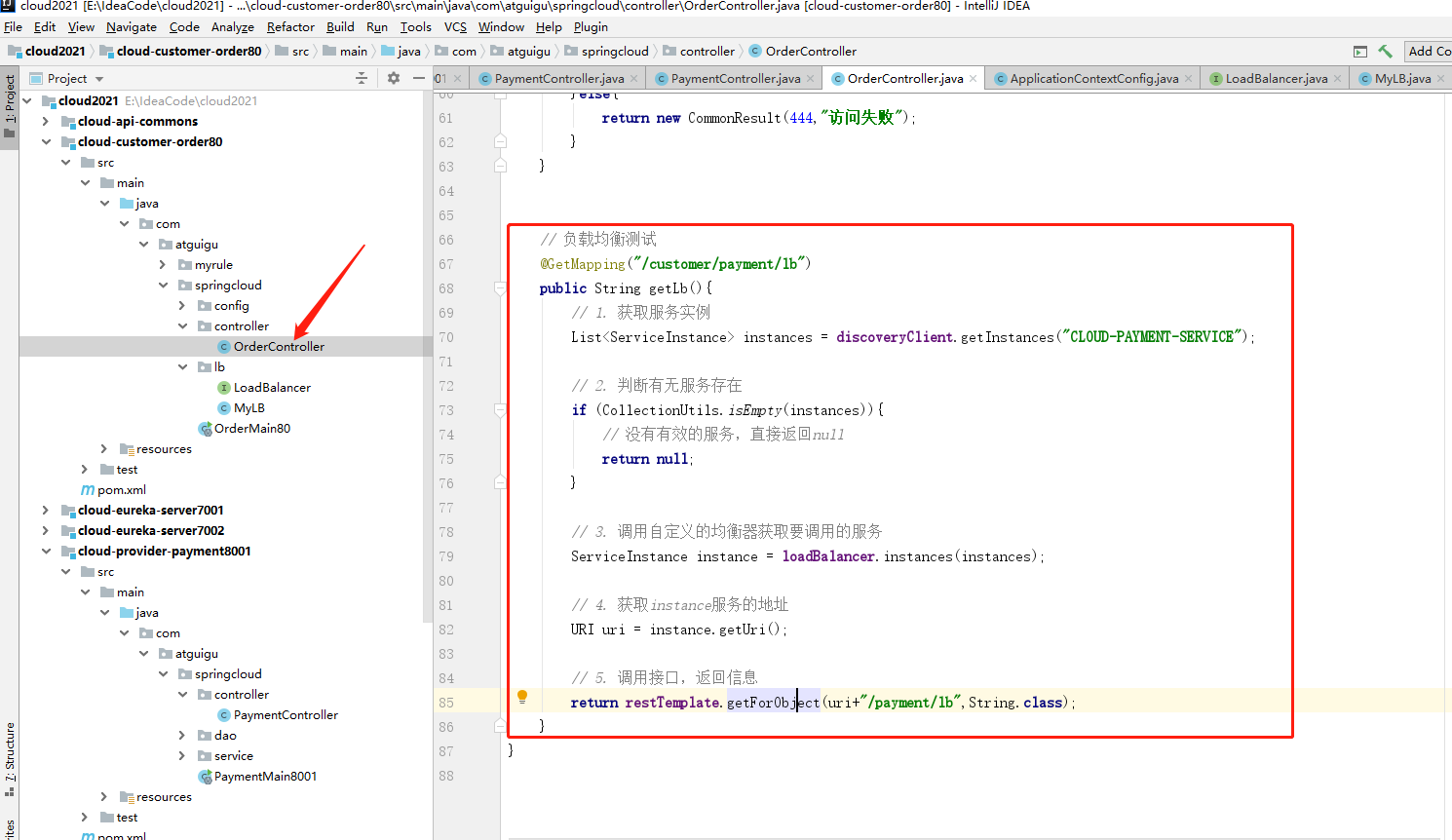Toggle fold marker at line 63
The height and width of the screenshot is (840, 1452).
click(500, 167)
